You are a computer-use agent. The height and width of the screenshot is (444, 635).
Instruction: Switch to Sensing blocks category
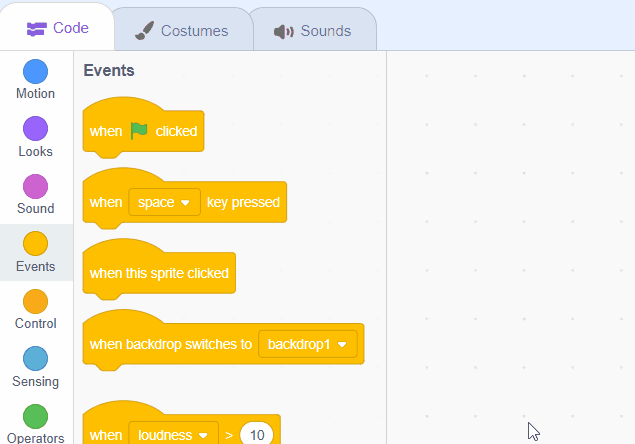(x=35, y=359)
